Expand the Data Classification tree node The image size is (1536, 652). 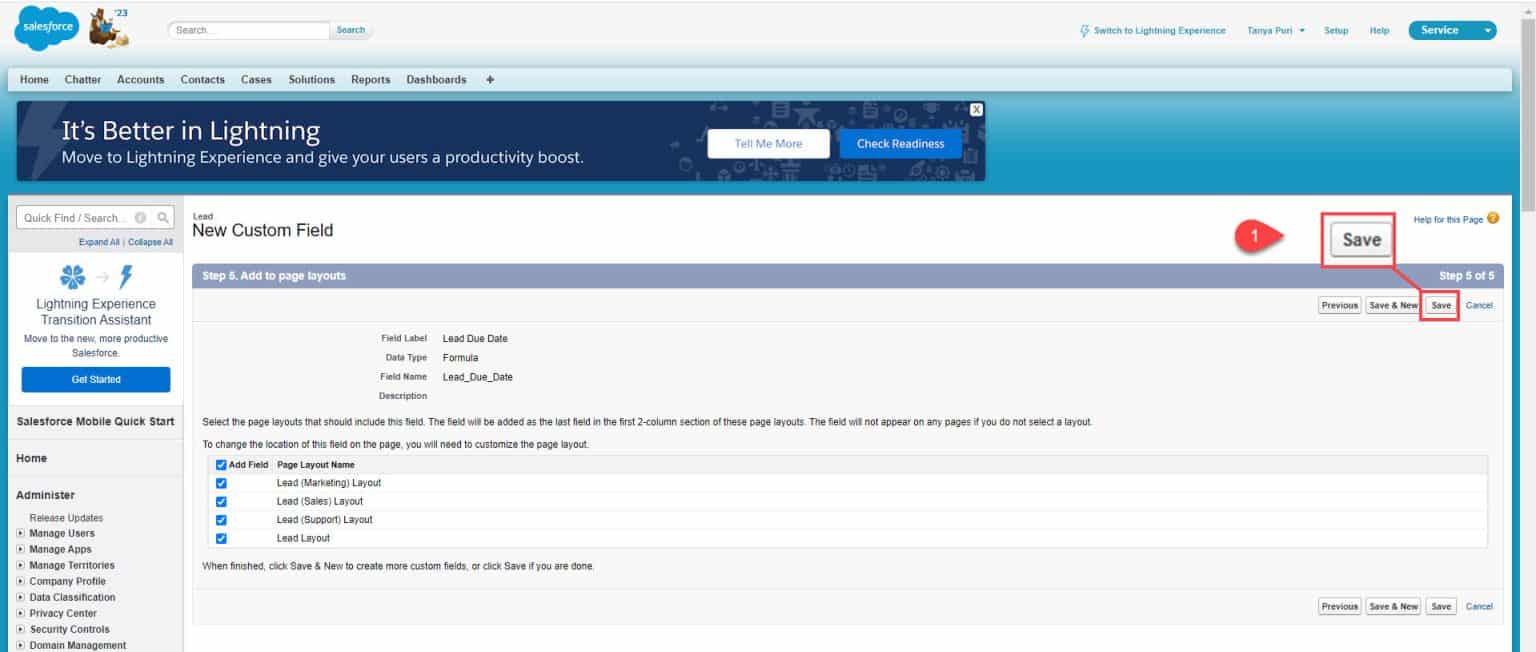pos(21,598)
